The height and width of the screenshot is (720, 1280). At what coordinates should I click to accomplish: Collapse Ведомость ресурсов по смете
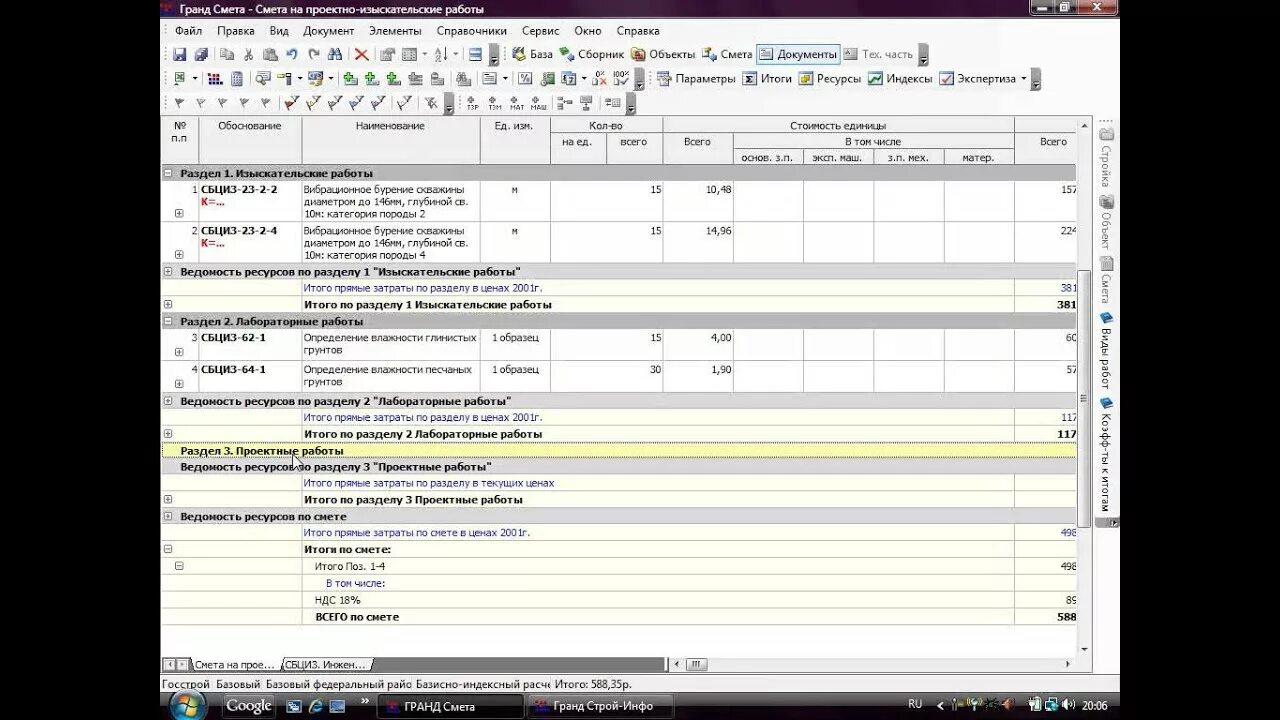[168, 516]
